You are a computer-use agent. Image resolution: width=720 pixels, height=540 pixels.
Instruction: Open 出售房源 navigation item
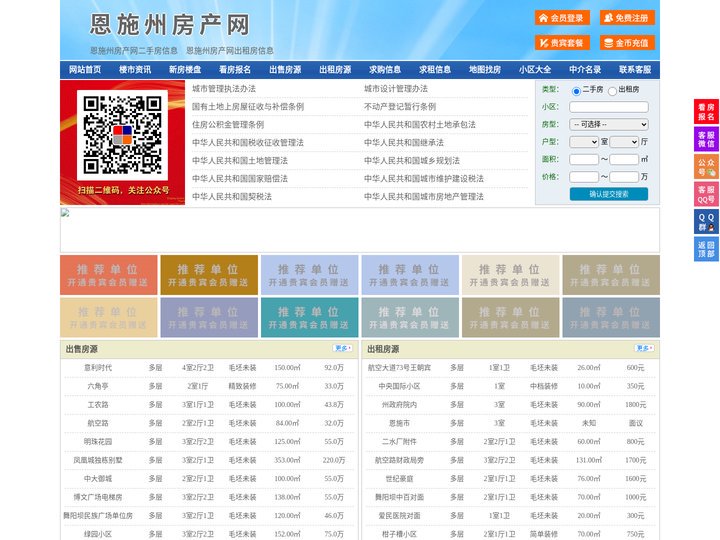pos(285,70)
